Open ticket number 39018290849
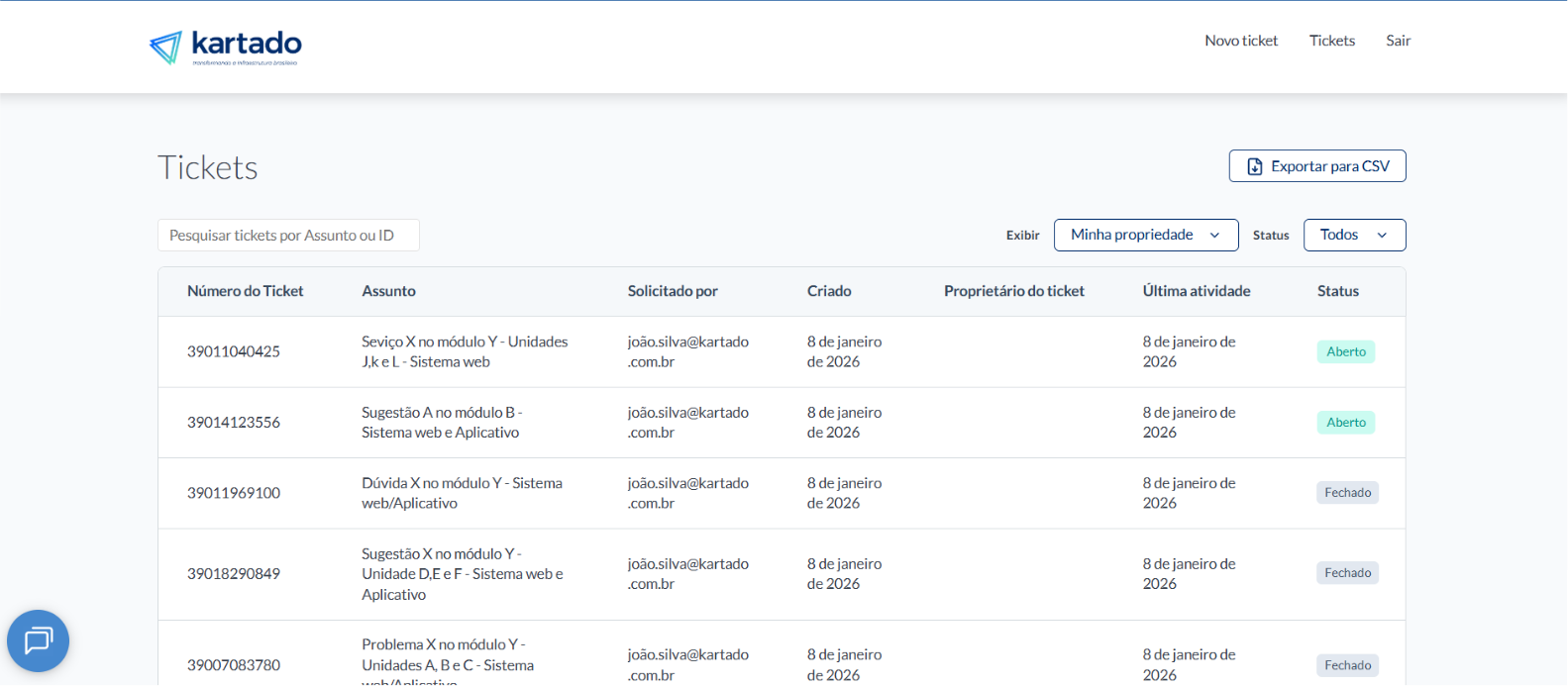Image resolution: width=1568 pixels, height=686 pixels. (234, 574)
